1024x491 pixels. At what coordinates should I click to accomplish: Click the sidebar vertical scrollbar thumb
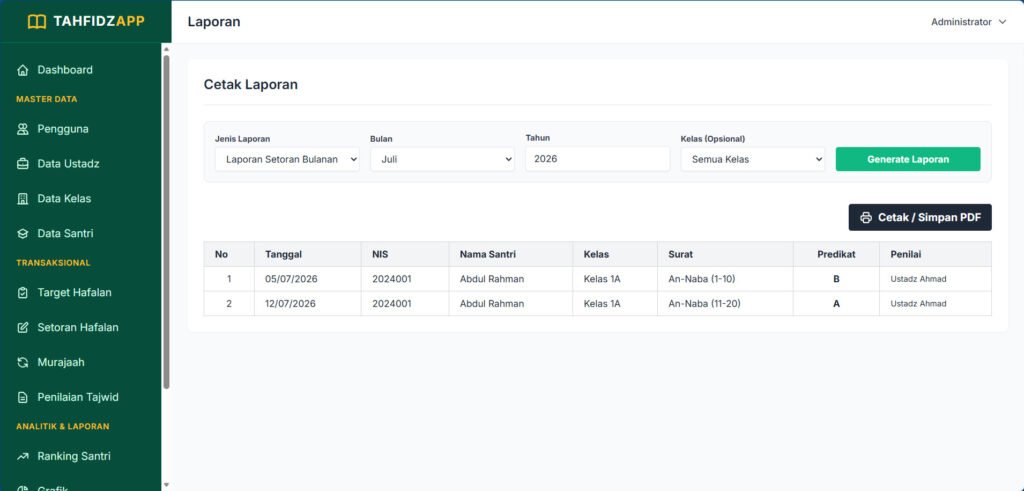(x=167, y=222)
